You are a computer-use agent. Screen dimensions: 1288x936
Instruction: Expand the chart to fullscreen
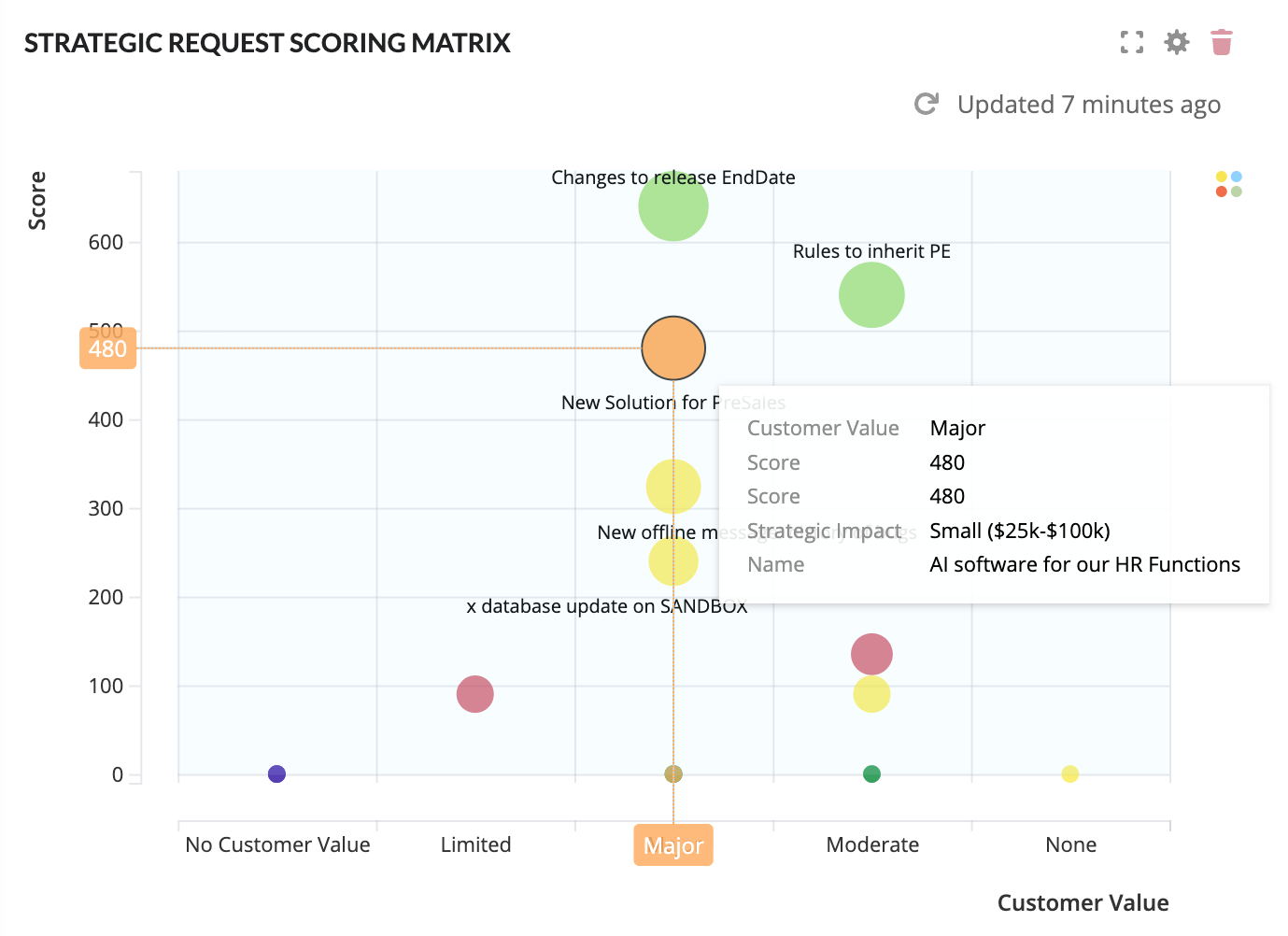[x=1131, y=42]
